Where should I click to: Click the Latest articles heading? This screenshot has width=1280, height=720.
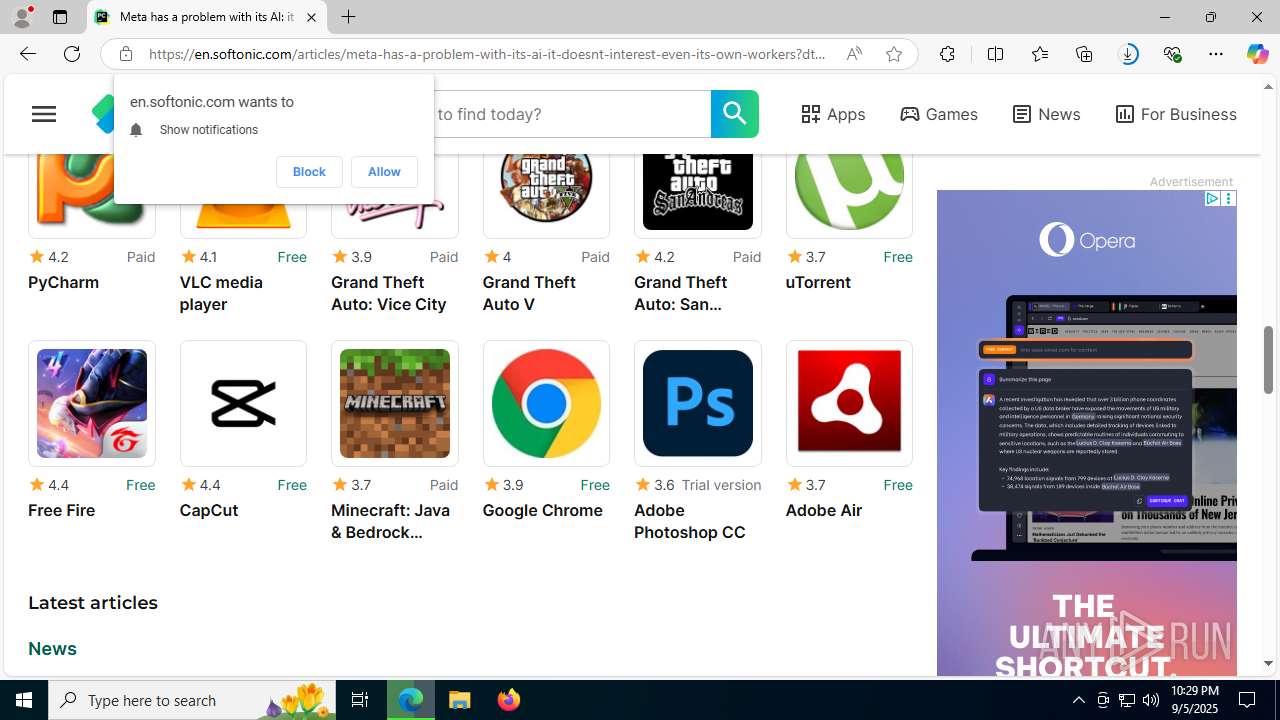click(x=92, y=603)
